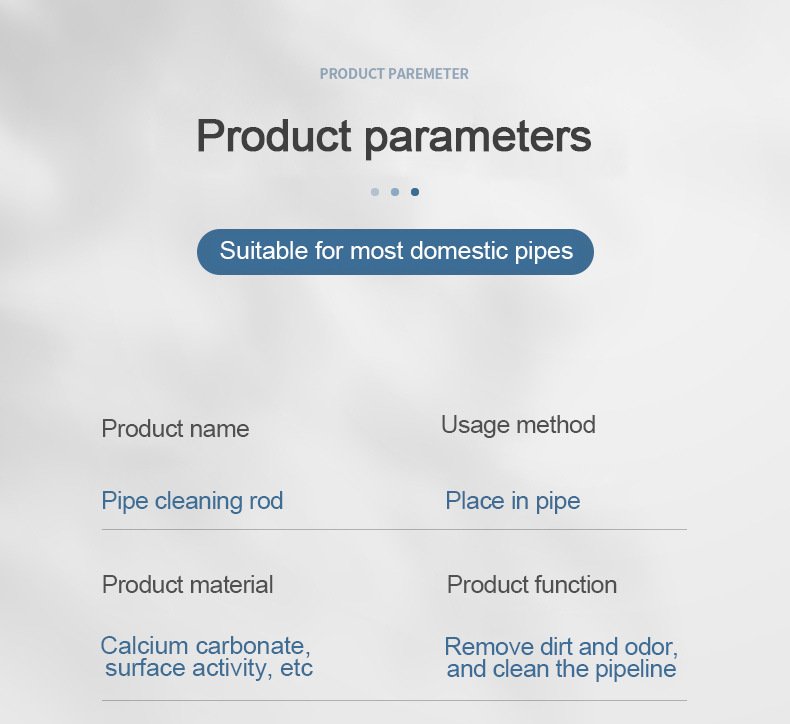Click the 'Suitable for most domestic pipes' pill

[x=395, y=251]
